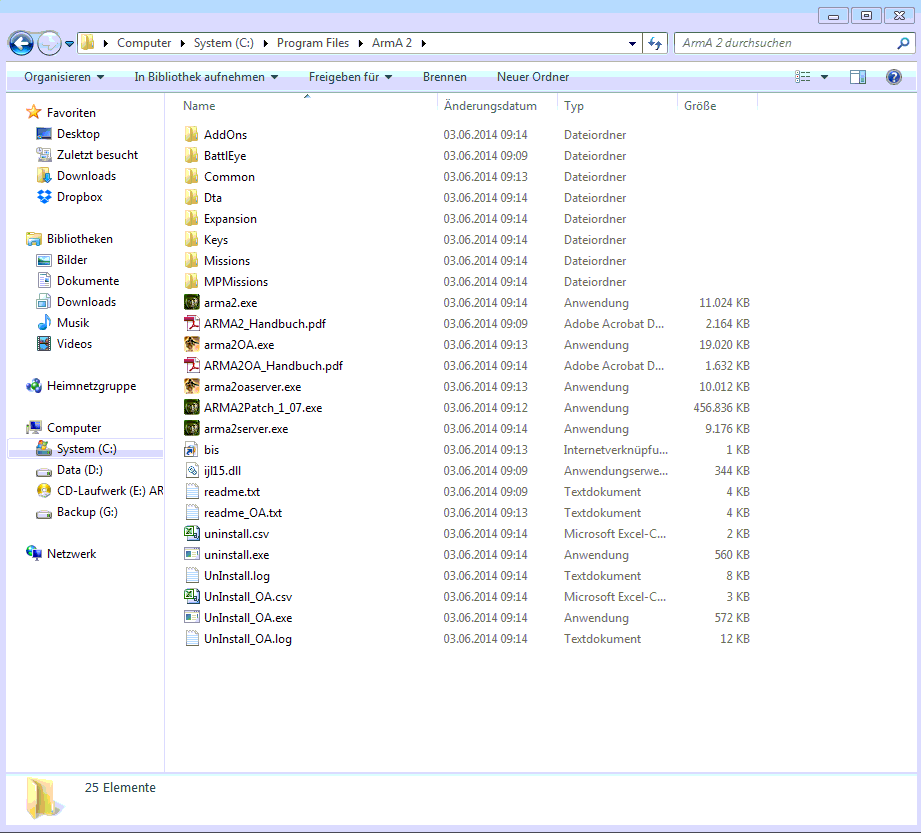
Task: Select the arma2server.exe icon
Action: 191,428
